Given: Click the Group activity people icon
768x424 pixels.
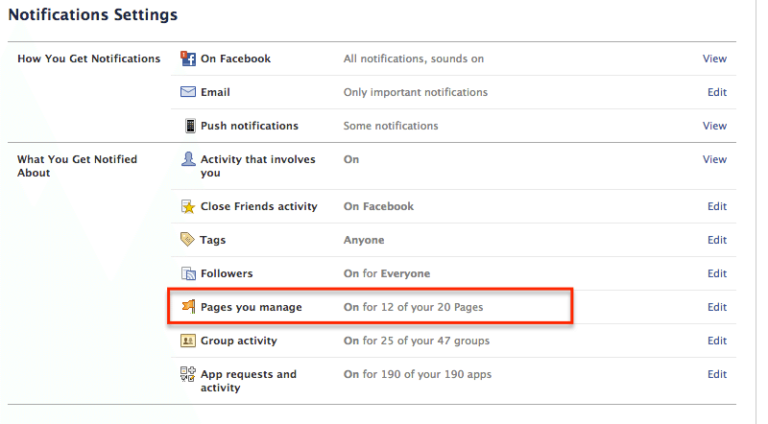Looking at the screenshot, I should tap(188, 340).
